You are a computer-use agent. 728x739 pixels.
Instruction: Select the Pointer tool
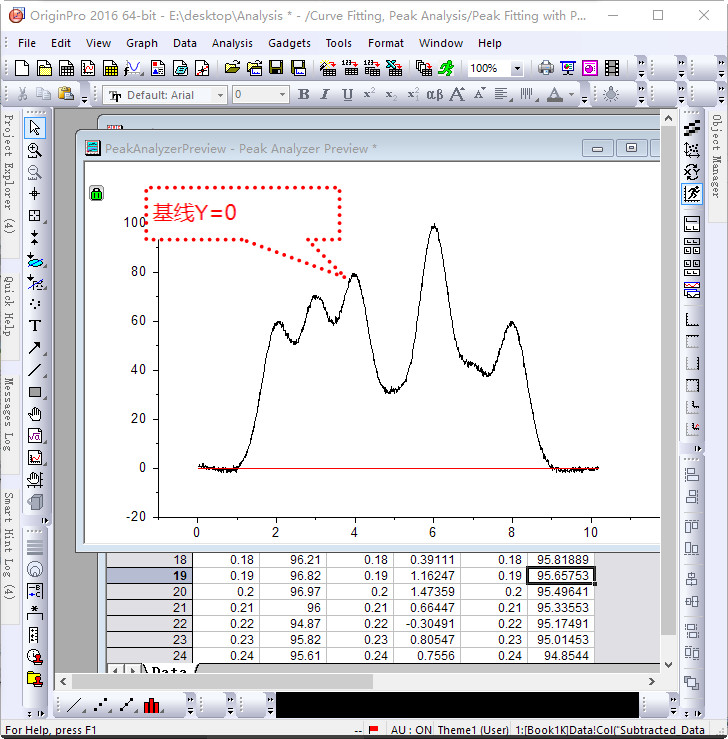[x=34, y=128]
